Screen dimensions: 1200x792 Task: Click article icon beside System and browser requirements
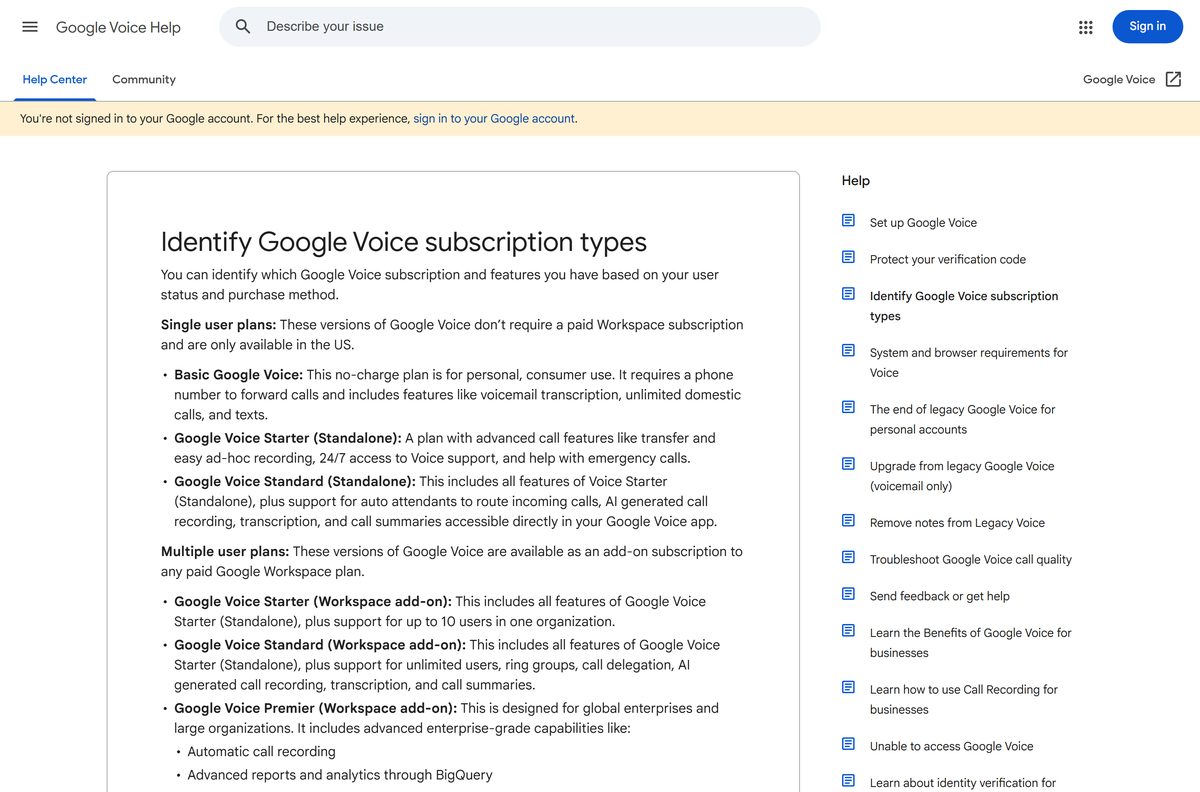848,351
